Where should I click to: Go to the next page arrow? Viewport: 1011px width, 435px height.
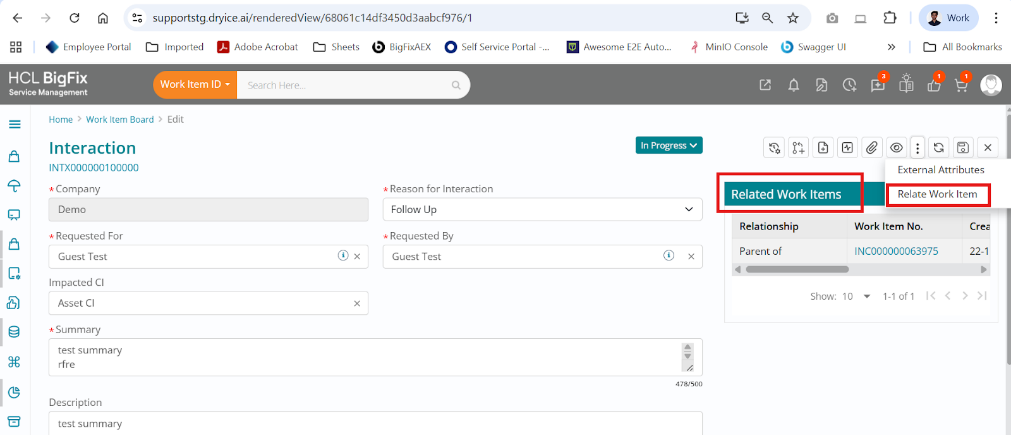click(x=965, y=296)
